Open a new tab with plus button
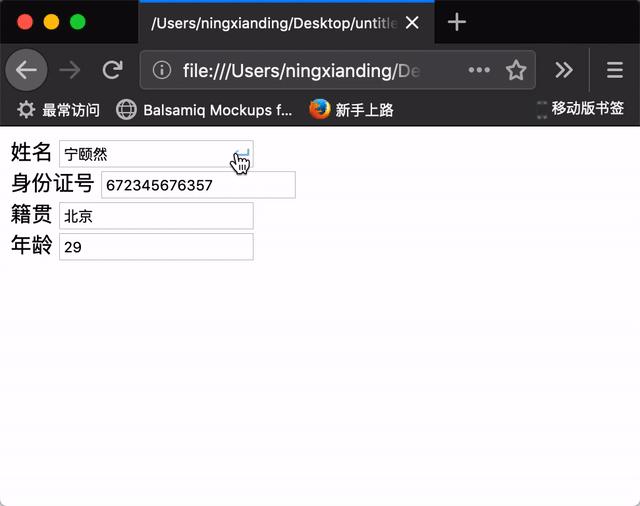The image size is (640, 506). pos(457,22)
